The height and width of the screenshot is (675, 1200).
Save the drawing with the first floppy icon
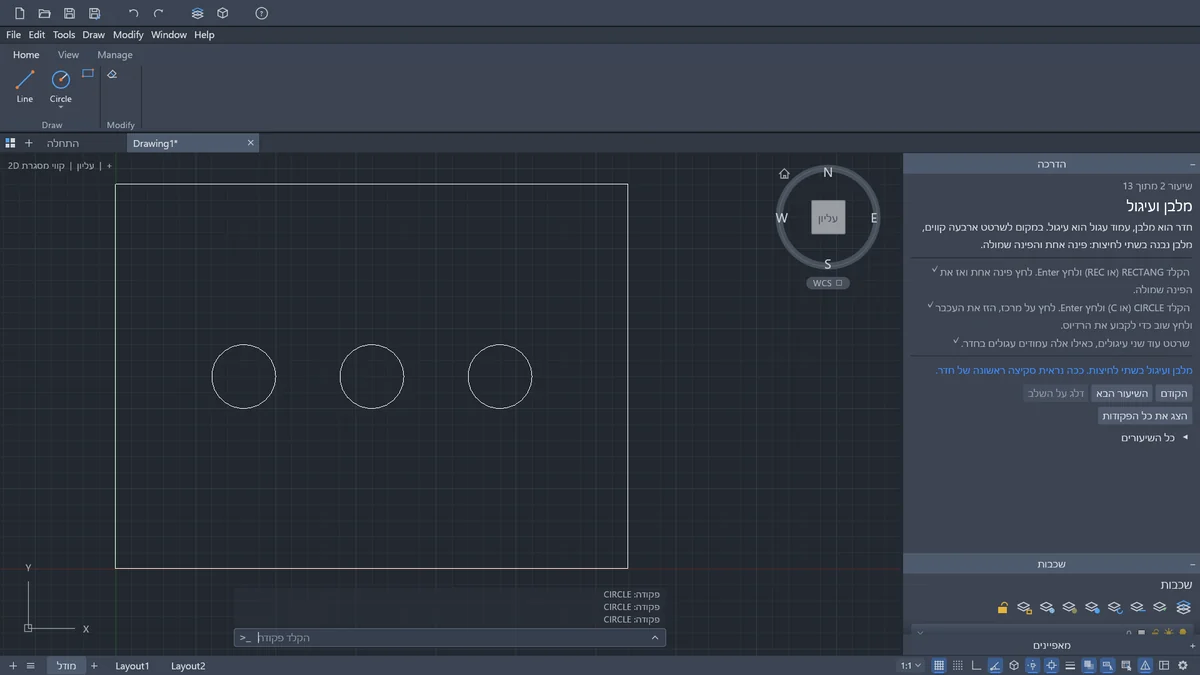point(69,13)
